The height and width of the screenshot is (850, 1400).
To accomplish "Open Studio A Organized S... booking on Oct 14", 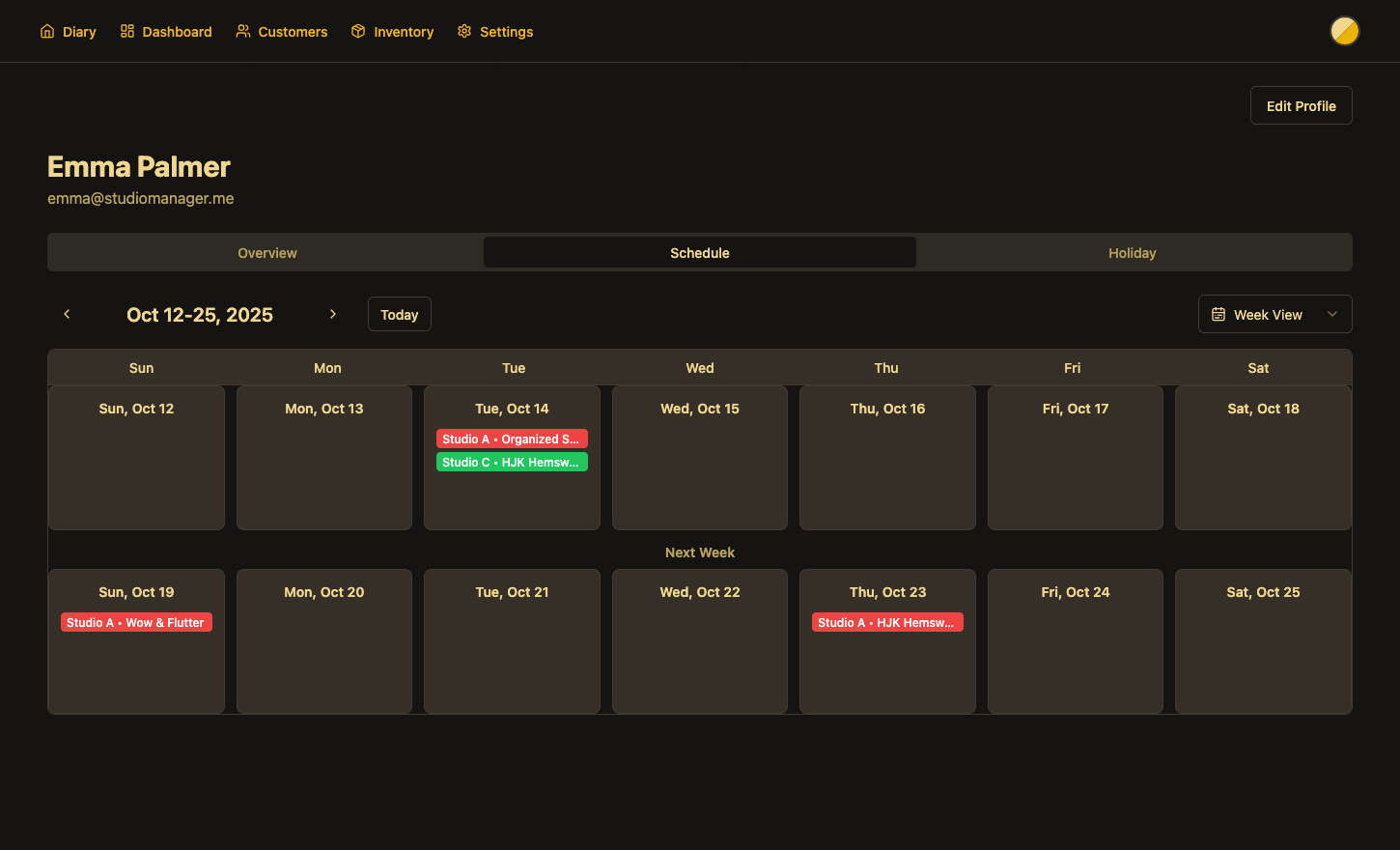I will [x=512, y=439].
